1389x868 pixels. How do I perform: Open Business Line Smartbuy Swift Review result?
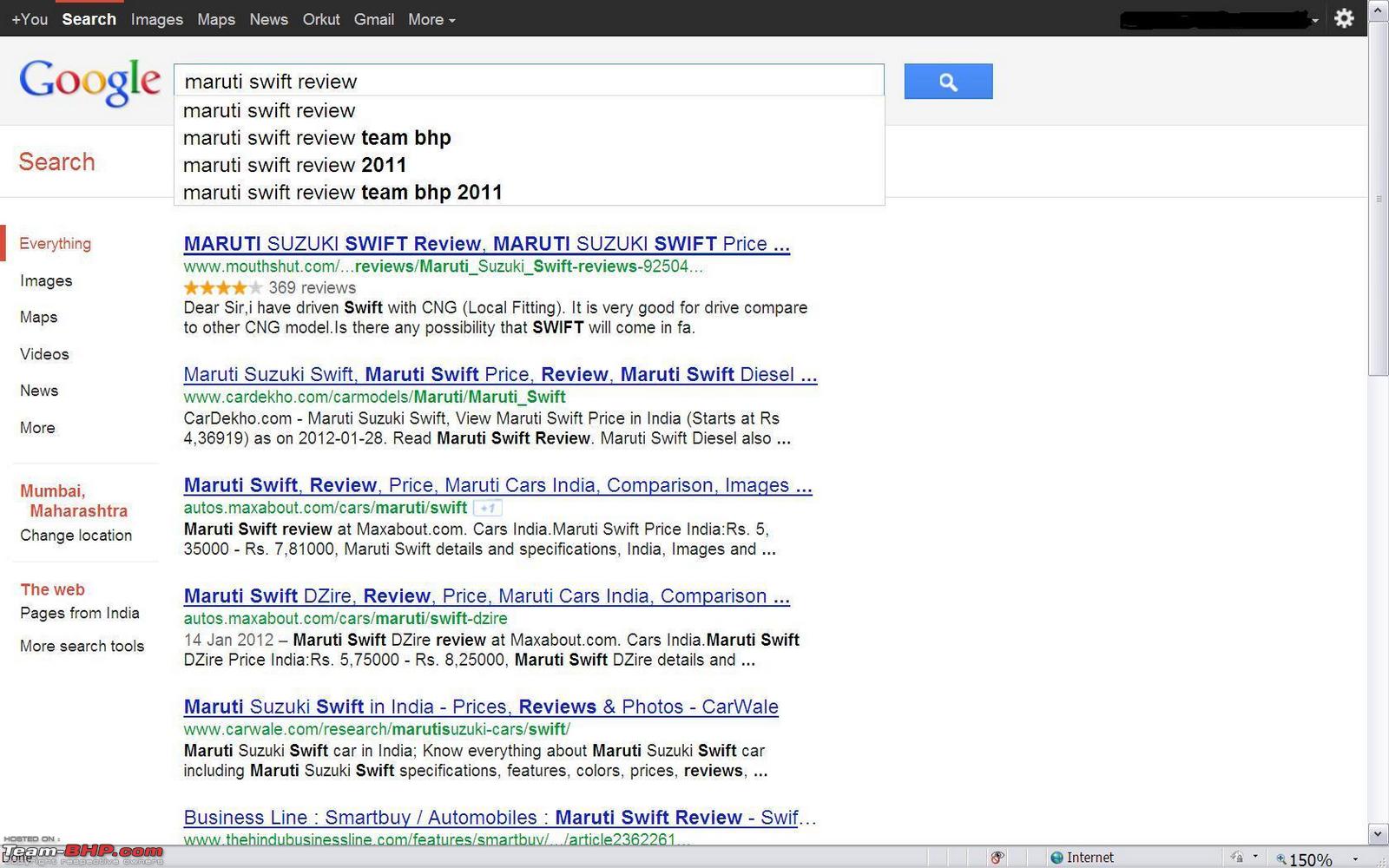pyautogui.click(x=500, y=818)
